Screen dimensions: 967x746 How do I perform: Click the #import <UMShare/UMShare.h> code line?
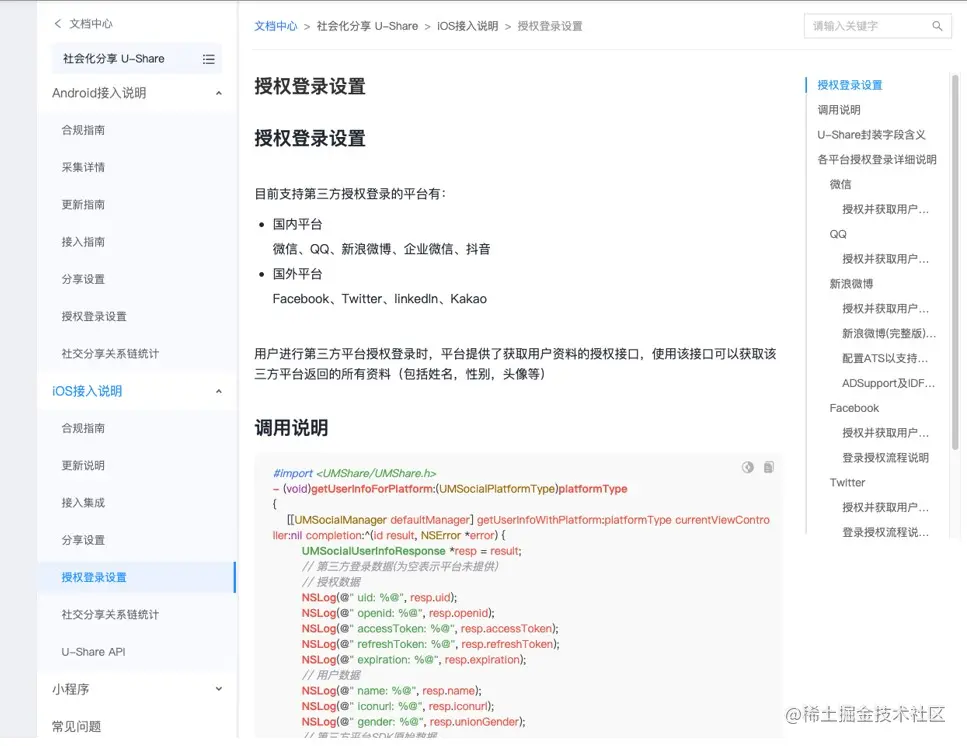click(x=355, y=473)
